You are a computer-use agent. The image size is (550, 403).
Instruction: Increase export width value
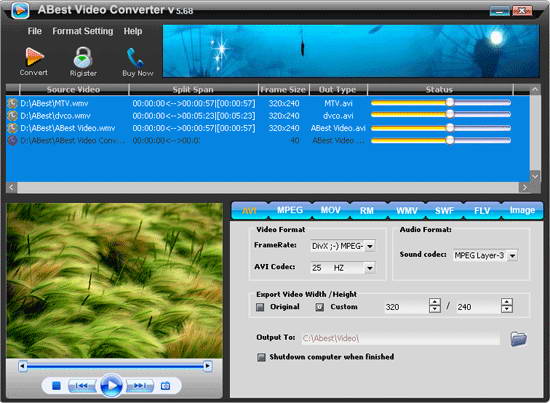(435, 302)
